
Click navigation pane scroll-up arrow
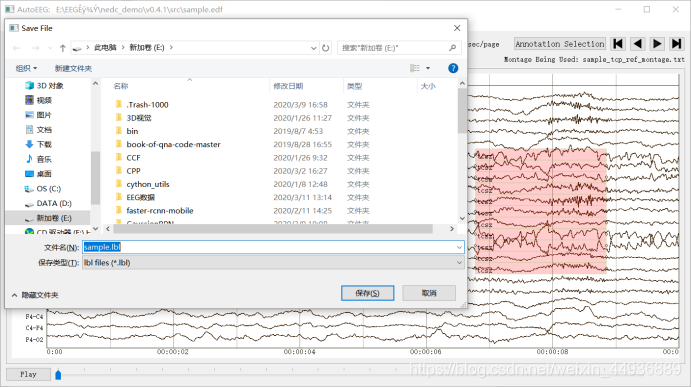coord(95,83)
